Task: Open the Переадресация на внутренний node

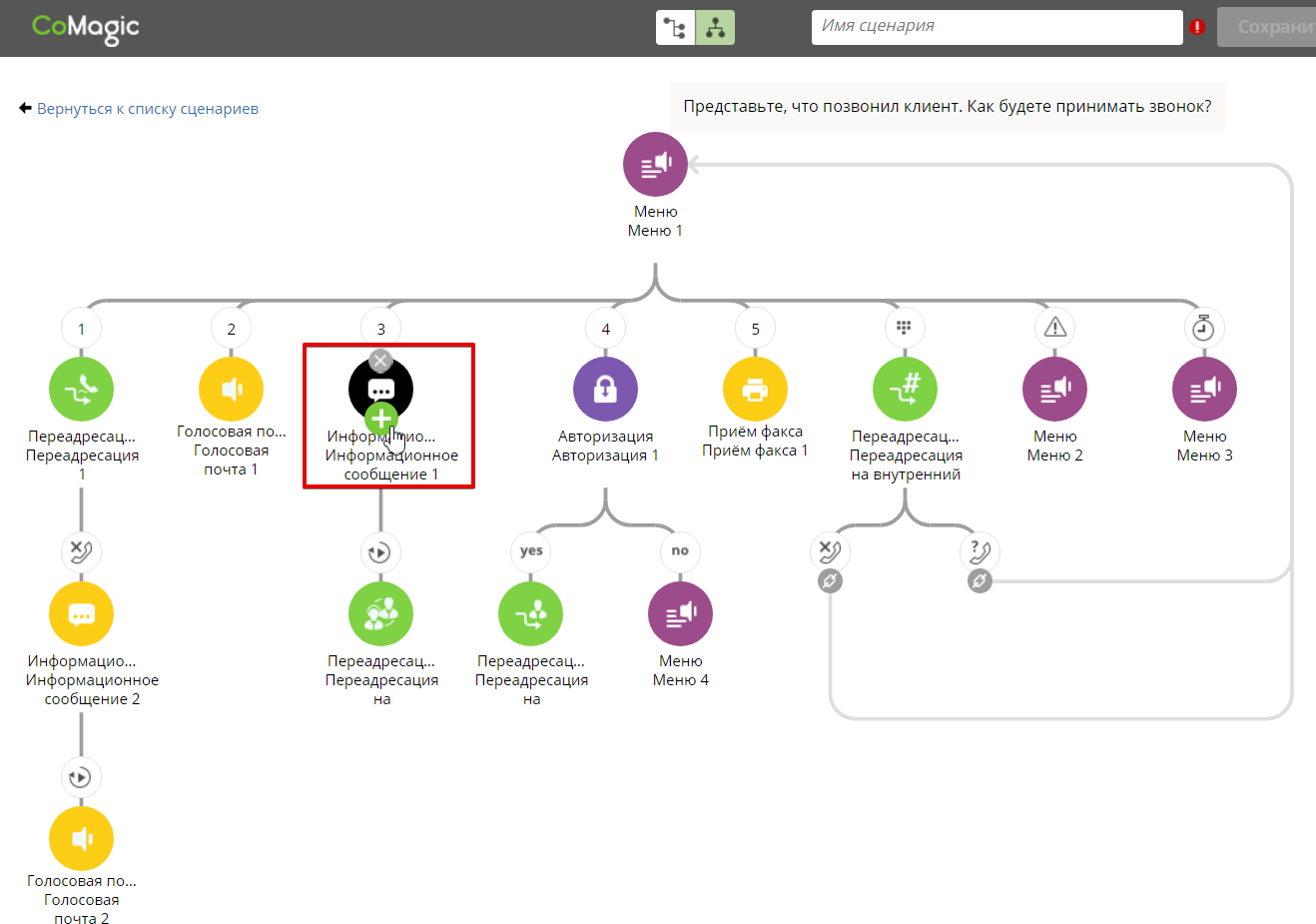Action: click(905, 390)
